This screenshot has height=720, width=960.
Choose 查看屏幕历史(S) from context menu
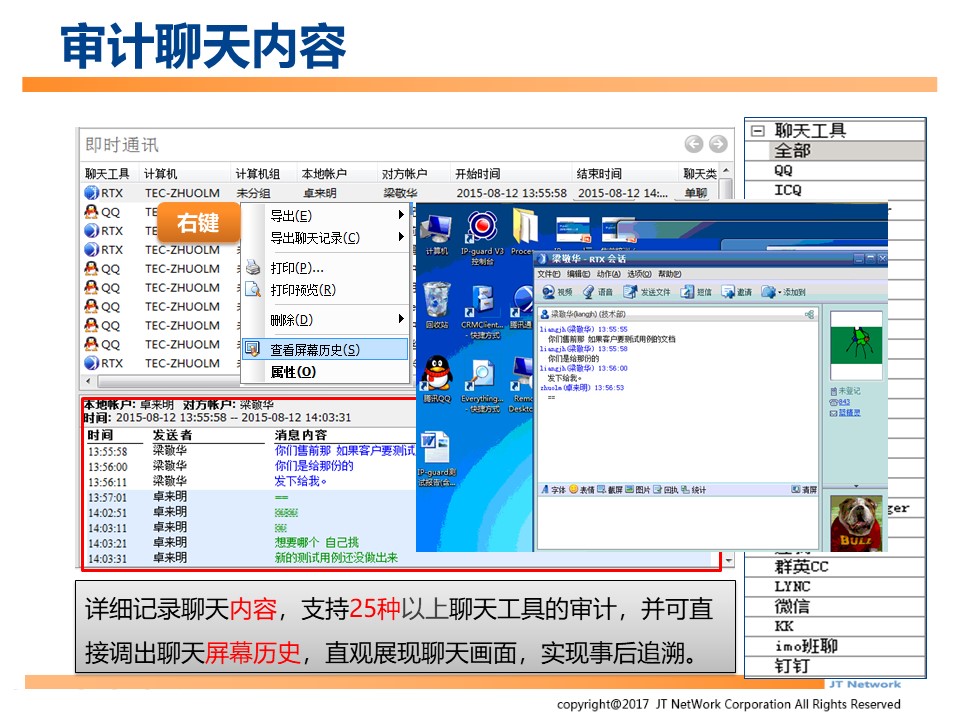pyautogui.click(x=325, y=349)
